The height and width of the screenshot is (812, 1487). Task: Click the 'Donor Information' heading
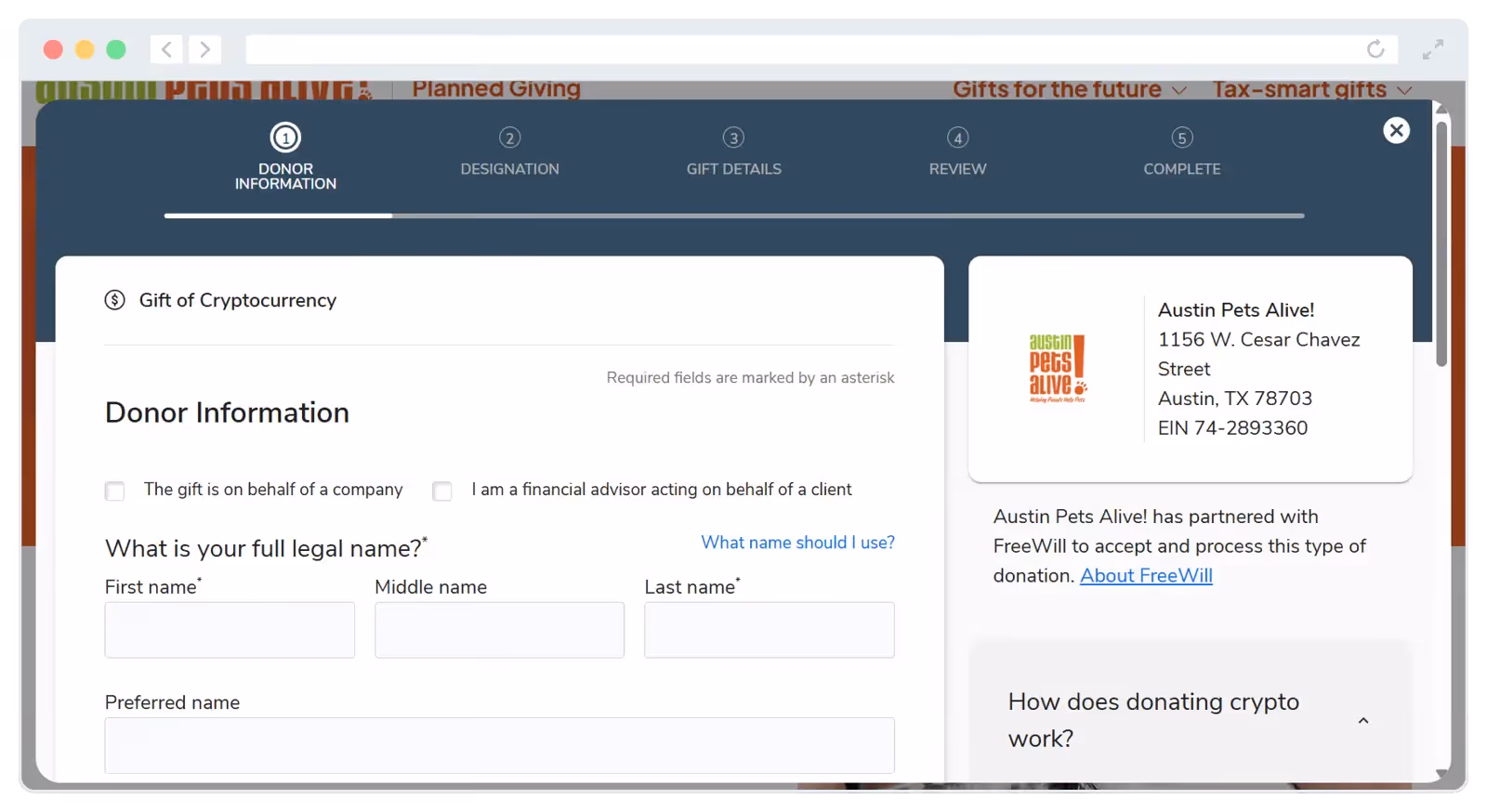point(227,413)
